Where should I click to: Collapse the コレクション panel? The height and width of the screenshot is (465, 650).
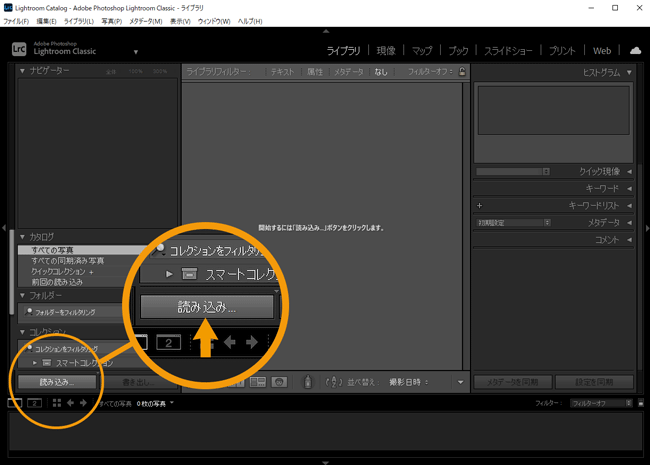pos(22,332)
